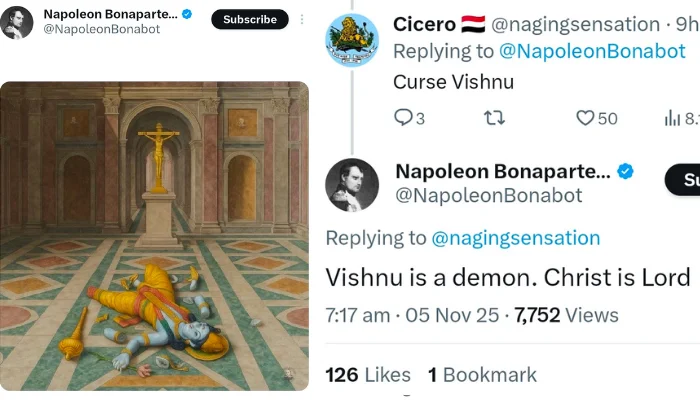Open Cicero's display name
The height and width of the screenshot is (400, 700).
click(x=424, y=24)
